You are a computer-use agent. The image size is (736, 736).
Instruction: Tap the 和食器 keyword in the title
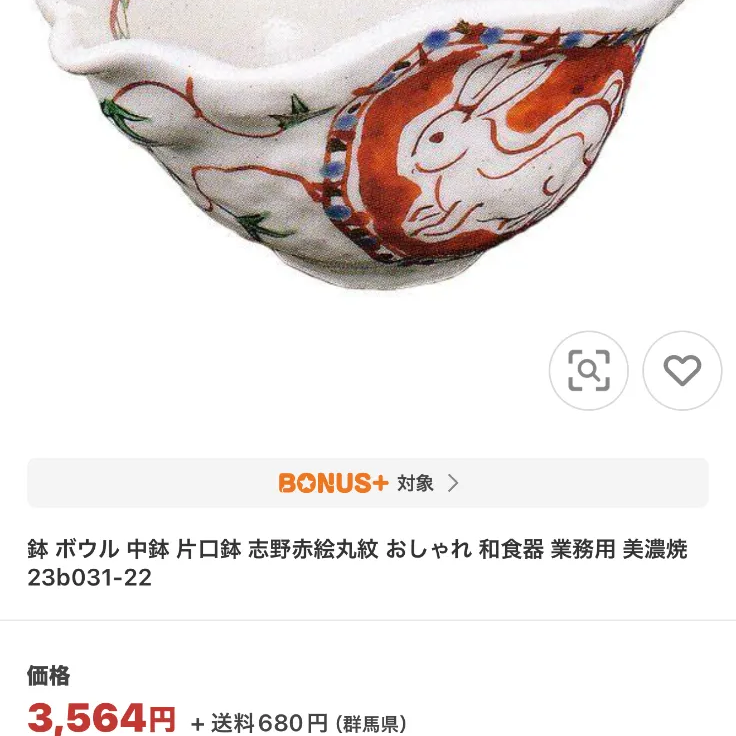tap(511, 549)
